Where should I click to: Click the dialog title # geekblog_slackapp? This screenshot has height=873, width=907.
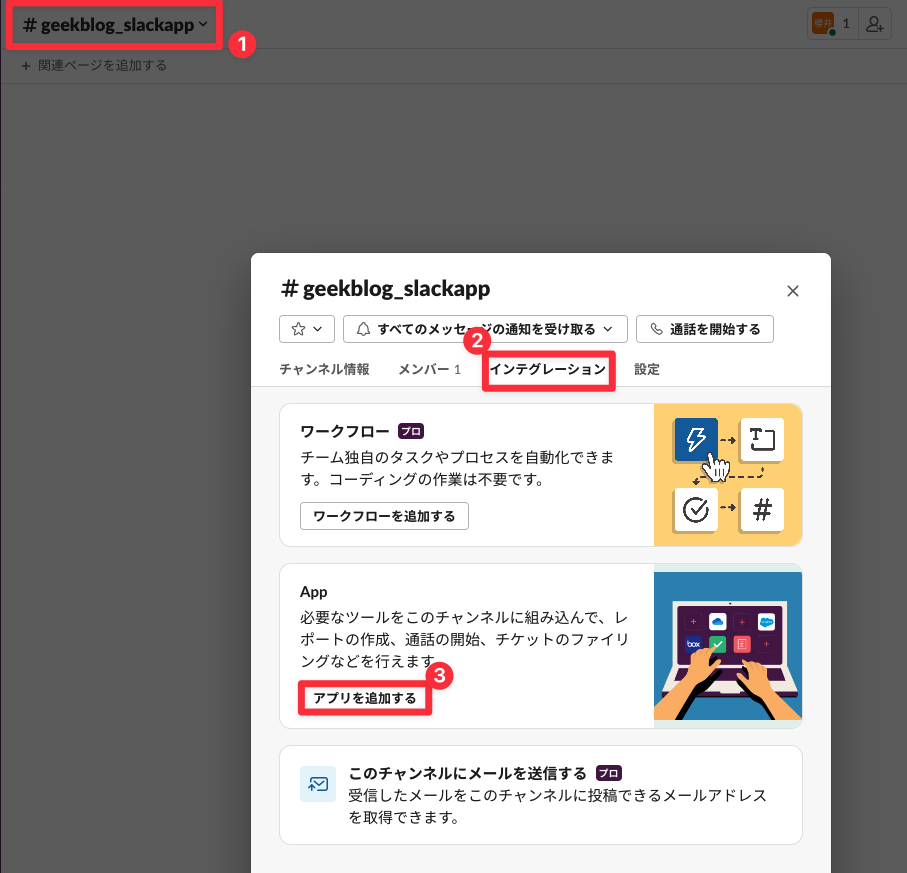(x=385, y=288)
